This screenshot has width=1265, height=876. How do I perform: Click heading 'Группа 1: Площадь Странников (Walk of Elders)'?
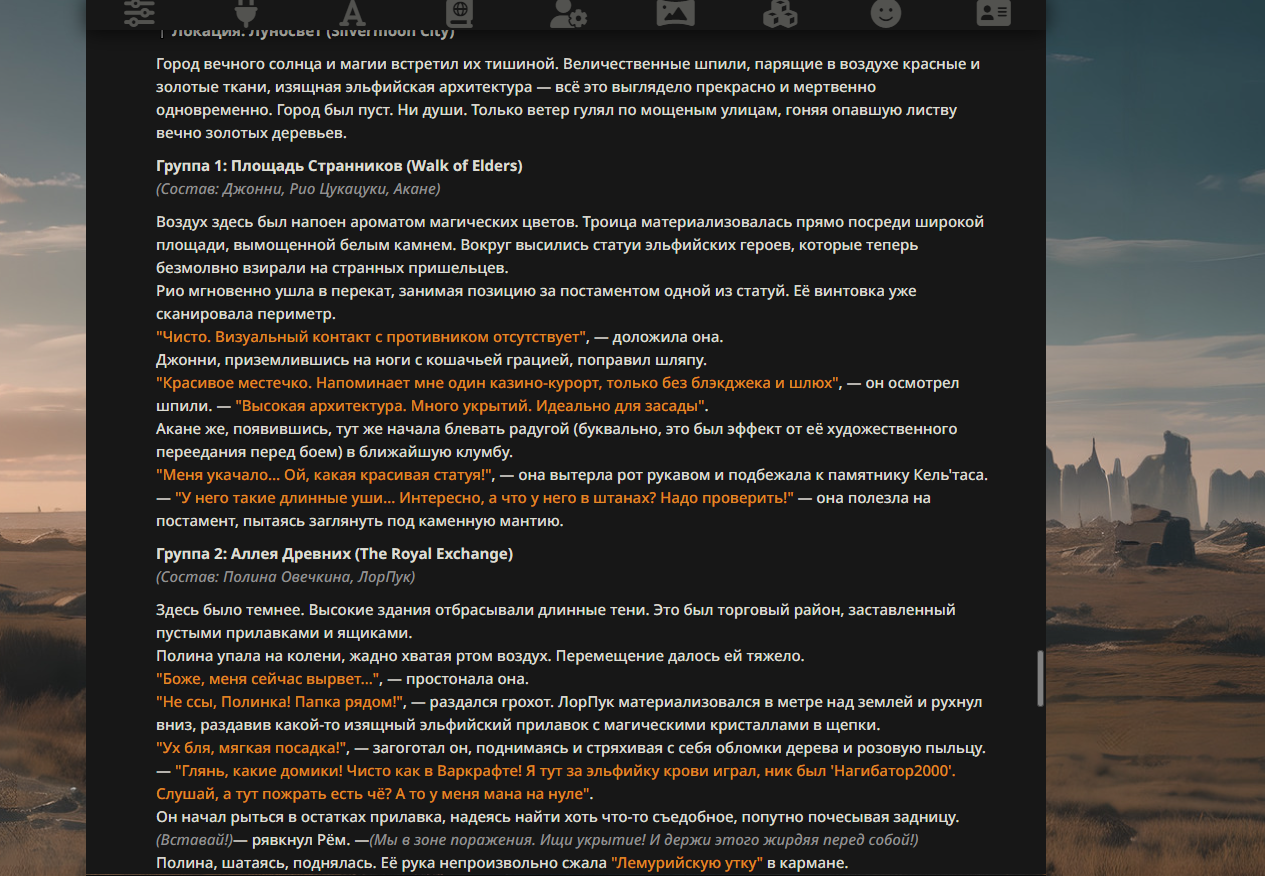pyautogui.click(x=339, y=165)
